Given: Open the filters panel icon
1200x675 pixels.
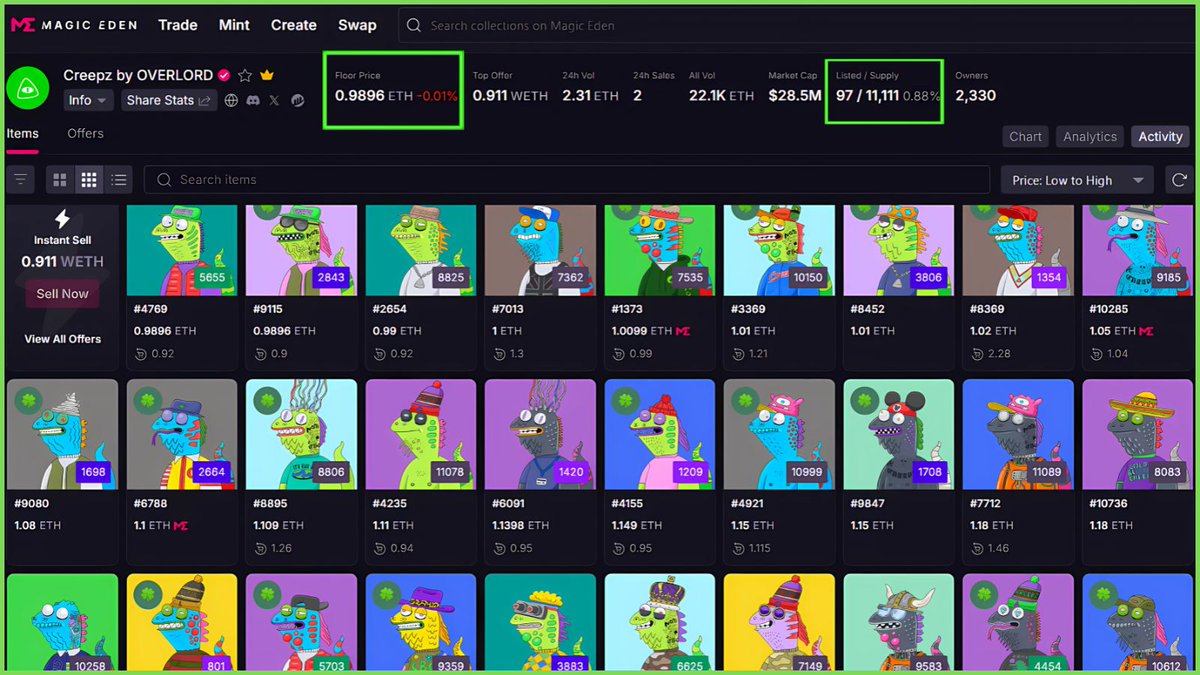Looking at the screenshot, I should (21, 180).
